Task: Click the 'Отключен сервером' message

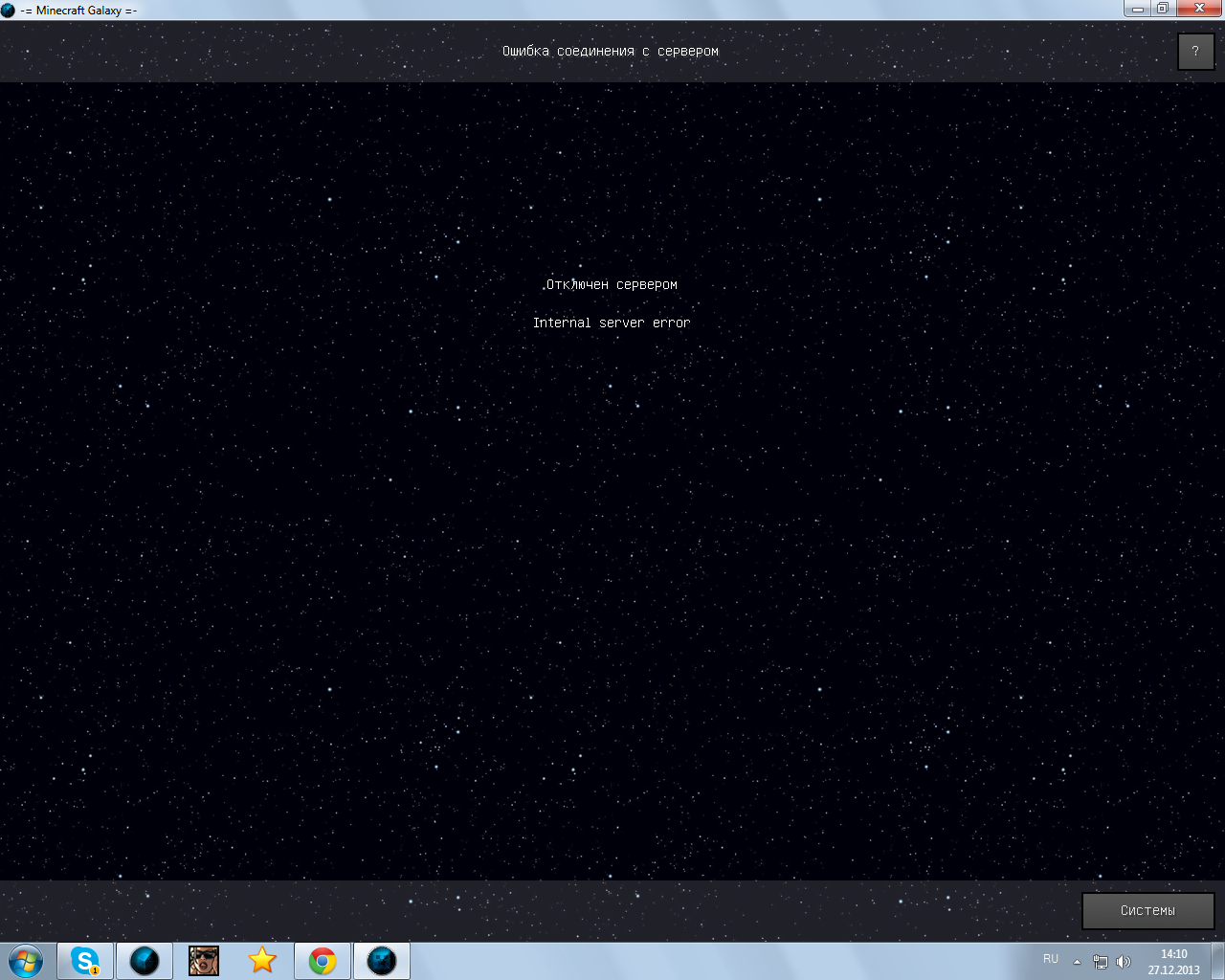Action: [x=612, y=285]
